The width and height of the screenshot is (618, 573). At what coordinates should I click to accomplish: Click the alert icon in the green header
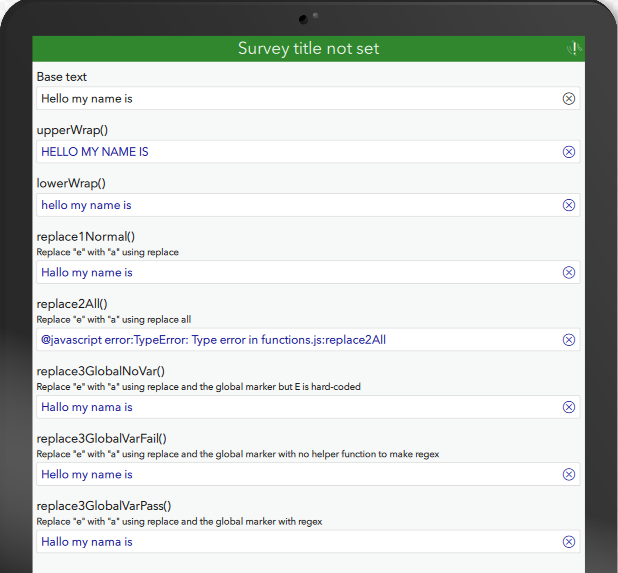coord(573,48)
